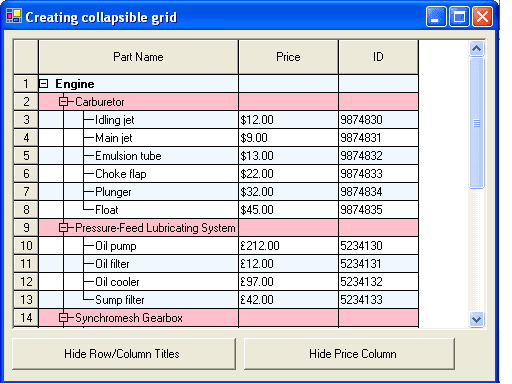Select row header 8
The width and height of the screenshot is (512, 384).
pos(26,210)
